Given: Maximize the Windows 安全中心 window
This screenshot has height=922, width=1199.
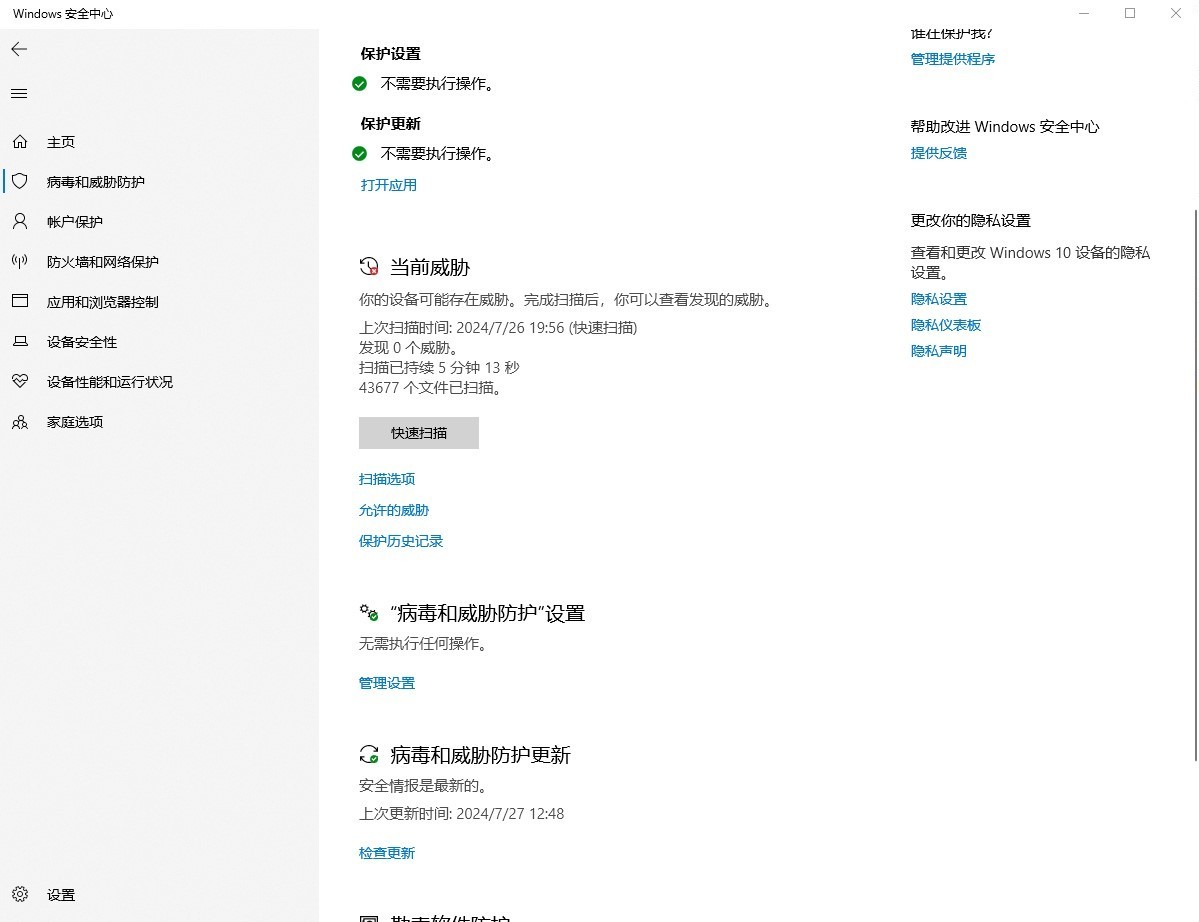Looking at the screenshot, I should 1129,13.
